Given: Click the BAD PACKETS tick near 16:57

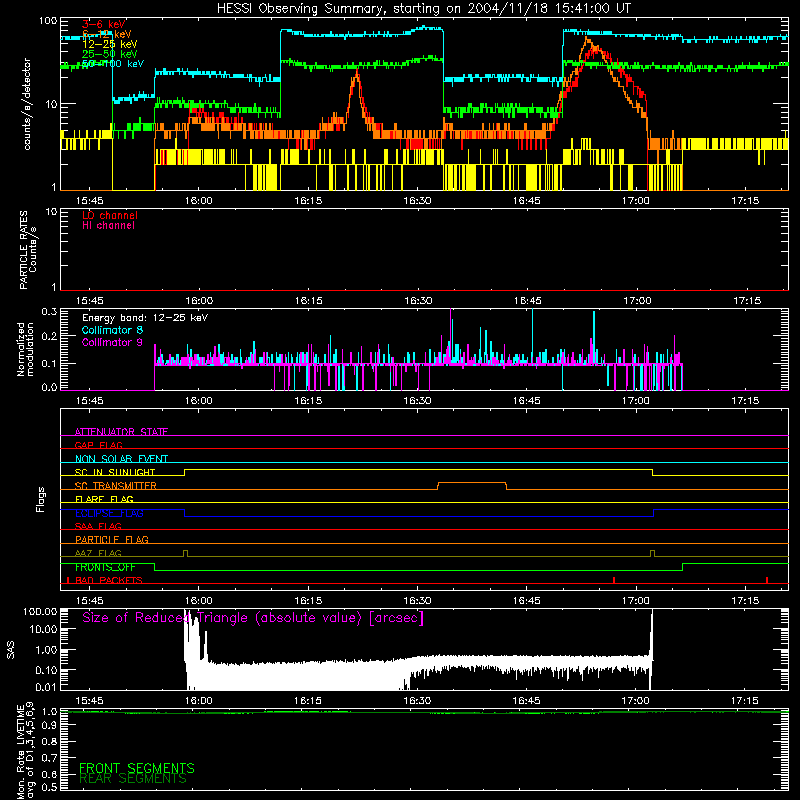Looking at the screenshot, I should click(x=614, y=580).
